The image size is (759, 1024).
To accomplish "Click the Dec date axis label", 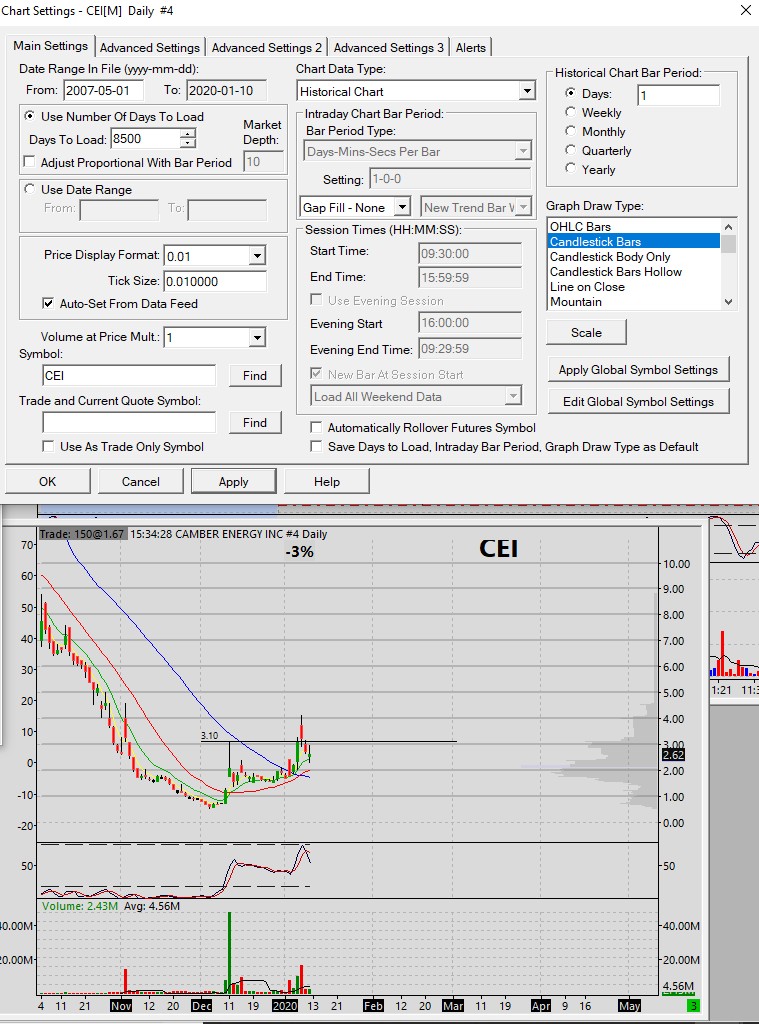I will (201, 1006).
